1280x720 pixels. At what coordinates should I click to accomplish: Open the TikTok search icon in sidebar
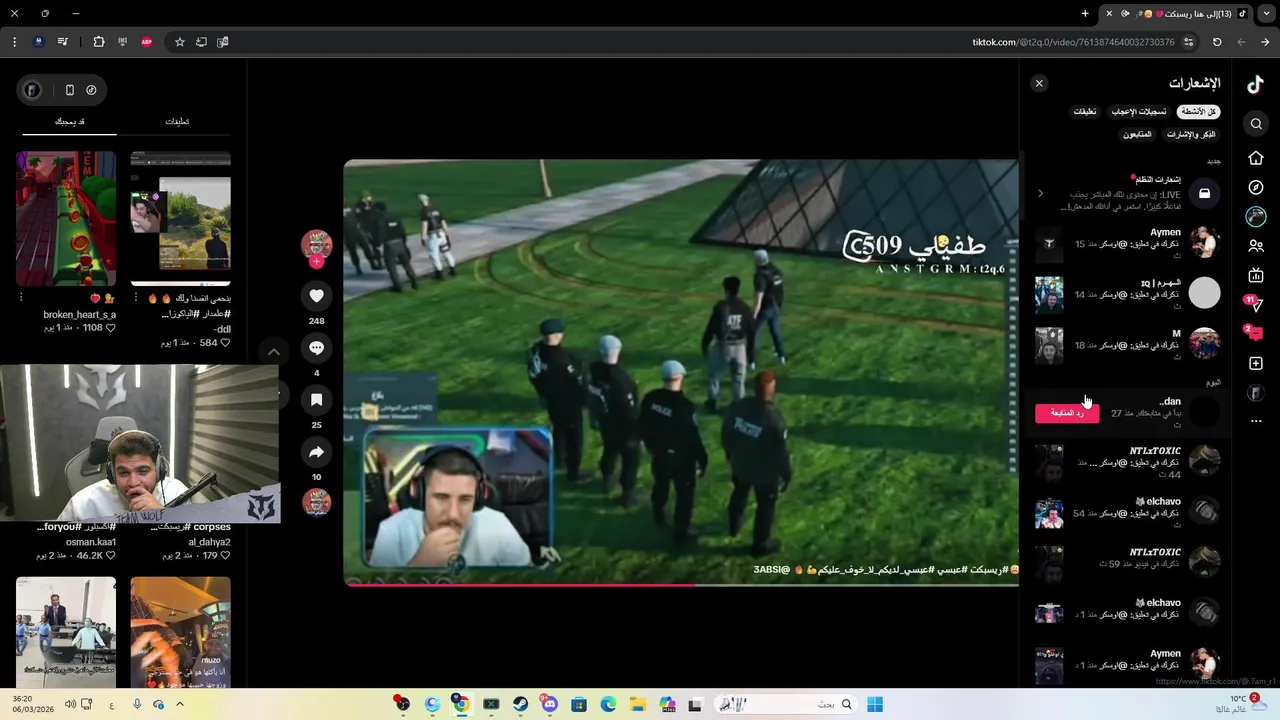(x=1256, y=124)
